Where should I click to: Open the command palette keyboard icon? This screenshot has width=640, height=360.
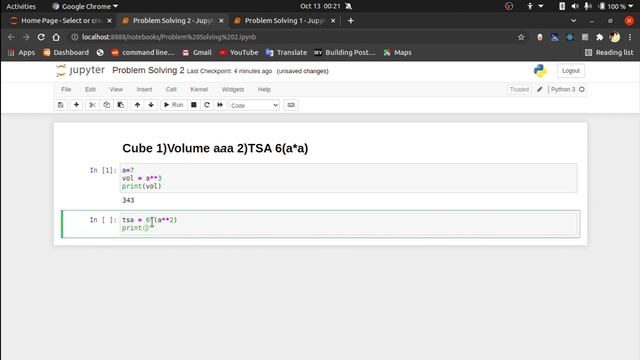291,105
